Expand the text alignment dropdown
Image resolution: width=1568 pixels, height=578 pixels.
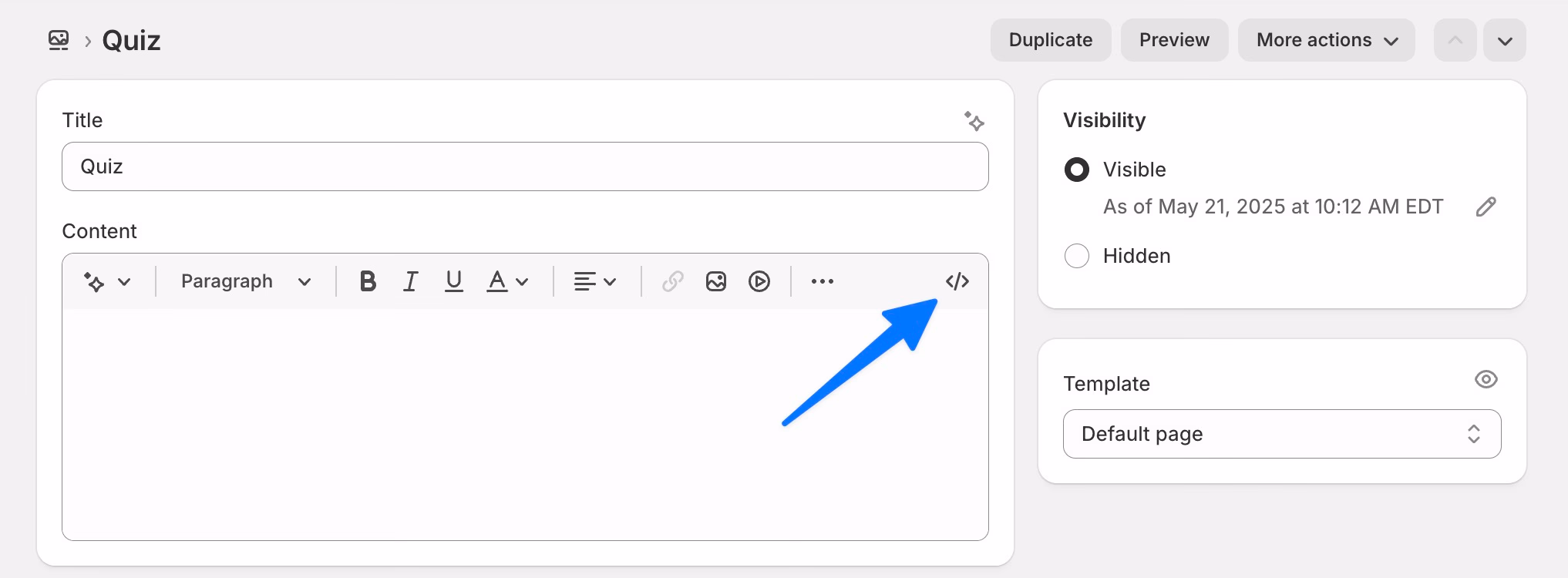pyautogui.click(x=594, y=281)
